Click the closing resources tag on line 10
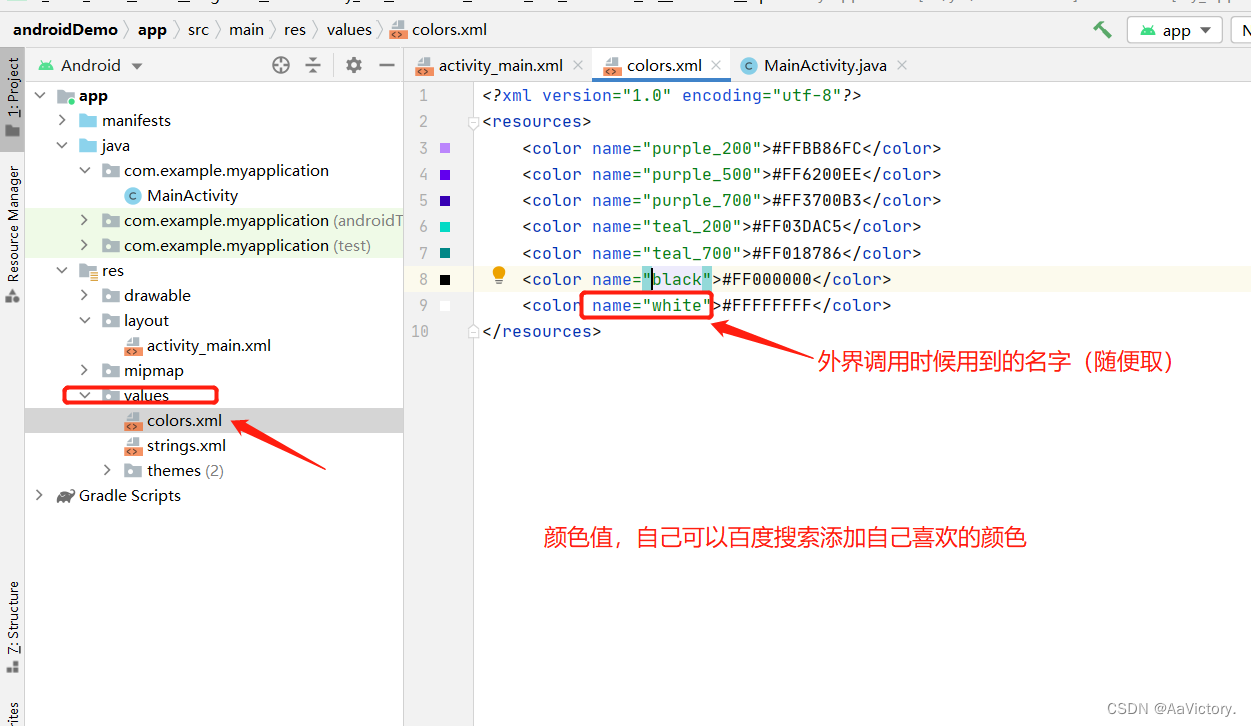 point(542,331)
